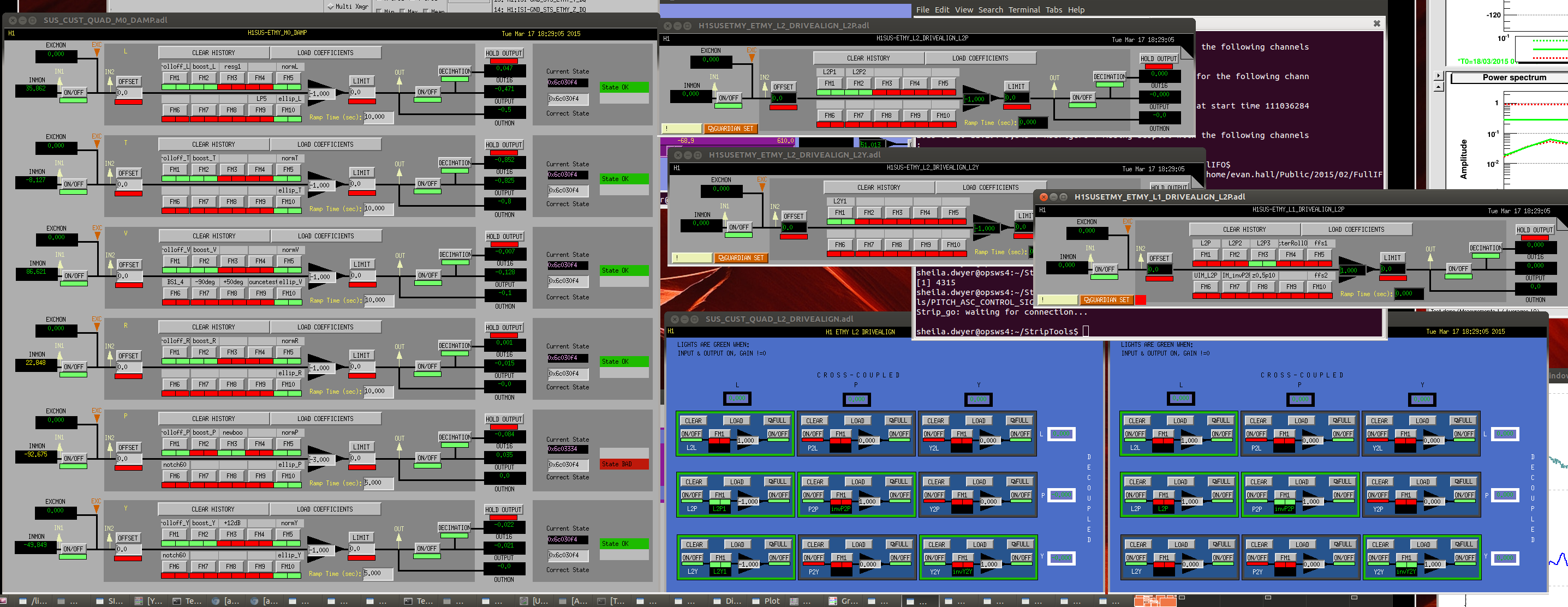Click LIMIT button in L2_DRIVEALIGN_L2P window
This screenshot has height=607, width=1568.
click(1017, 86)
